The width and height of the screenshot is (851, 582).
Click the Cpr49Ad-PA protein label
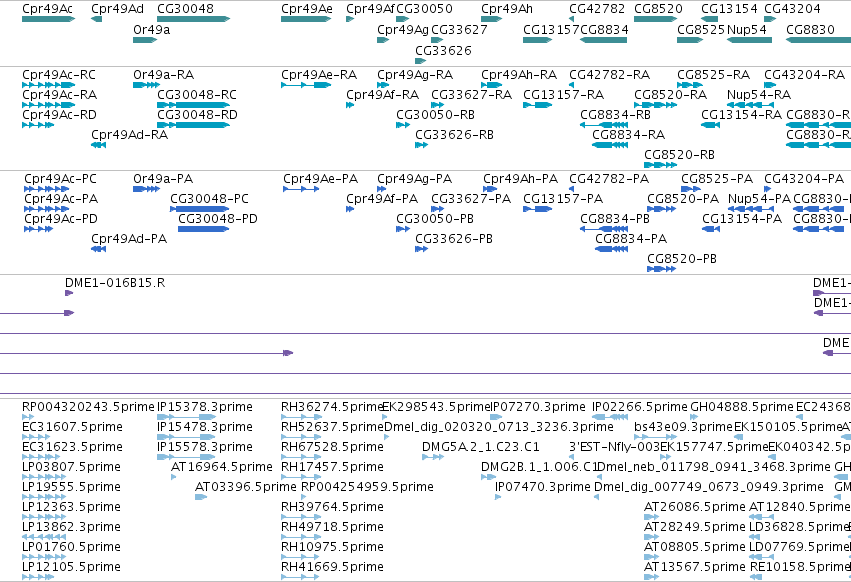129,239
